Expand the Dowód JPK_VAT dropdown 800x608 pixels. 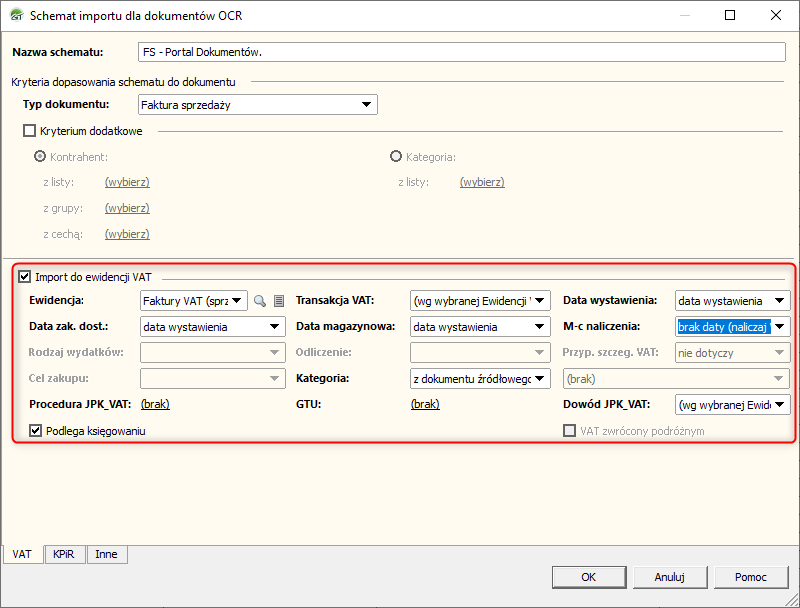pos(732,405)
